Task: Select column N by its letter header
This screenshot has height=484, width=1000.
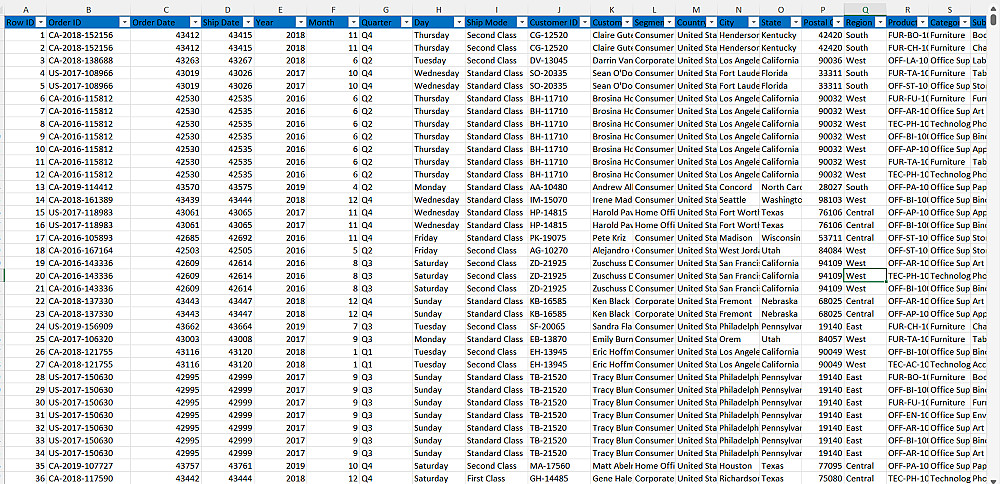Action: tap(738, 10)
